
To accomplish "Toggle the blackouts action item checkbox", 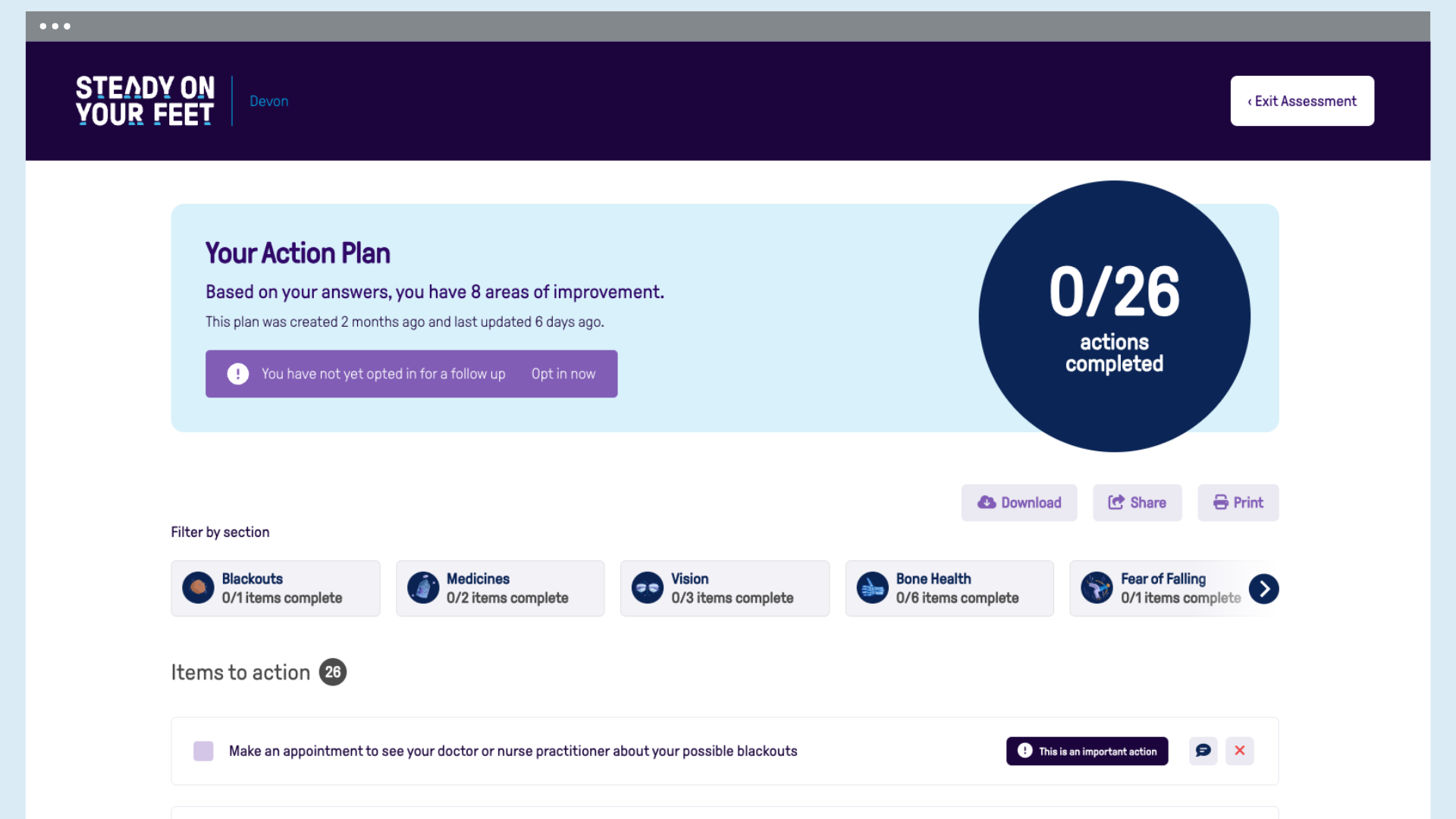I will pos(203,751).
